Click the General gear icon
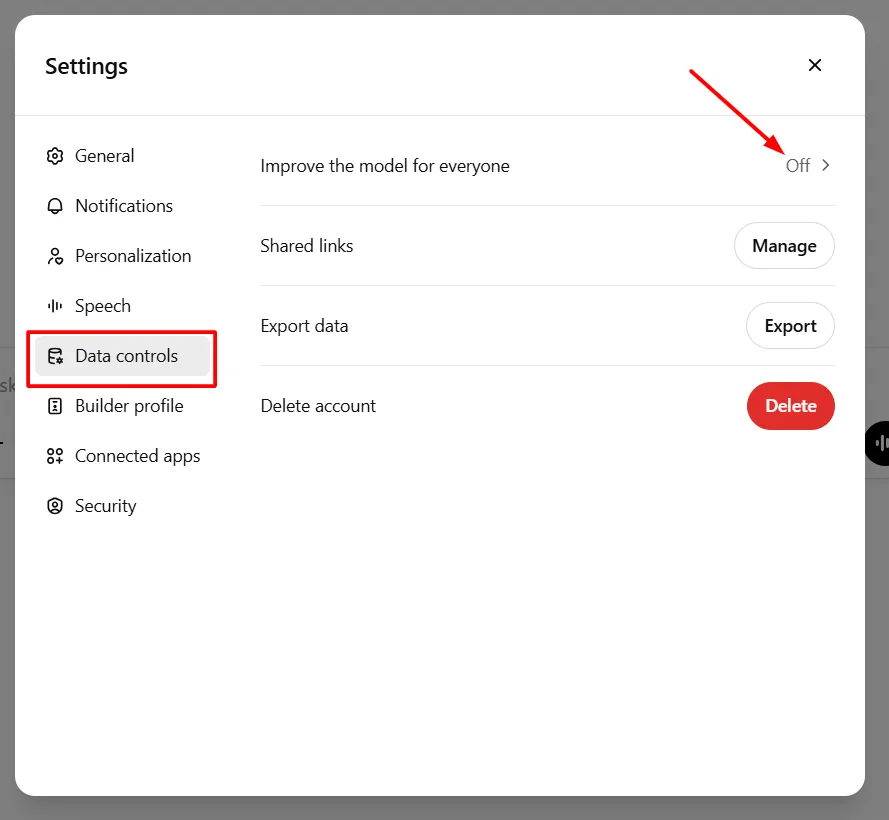This screenshot has height=820, width=889. pos(55,156)
